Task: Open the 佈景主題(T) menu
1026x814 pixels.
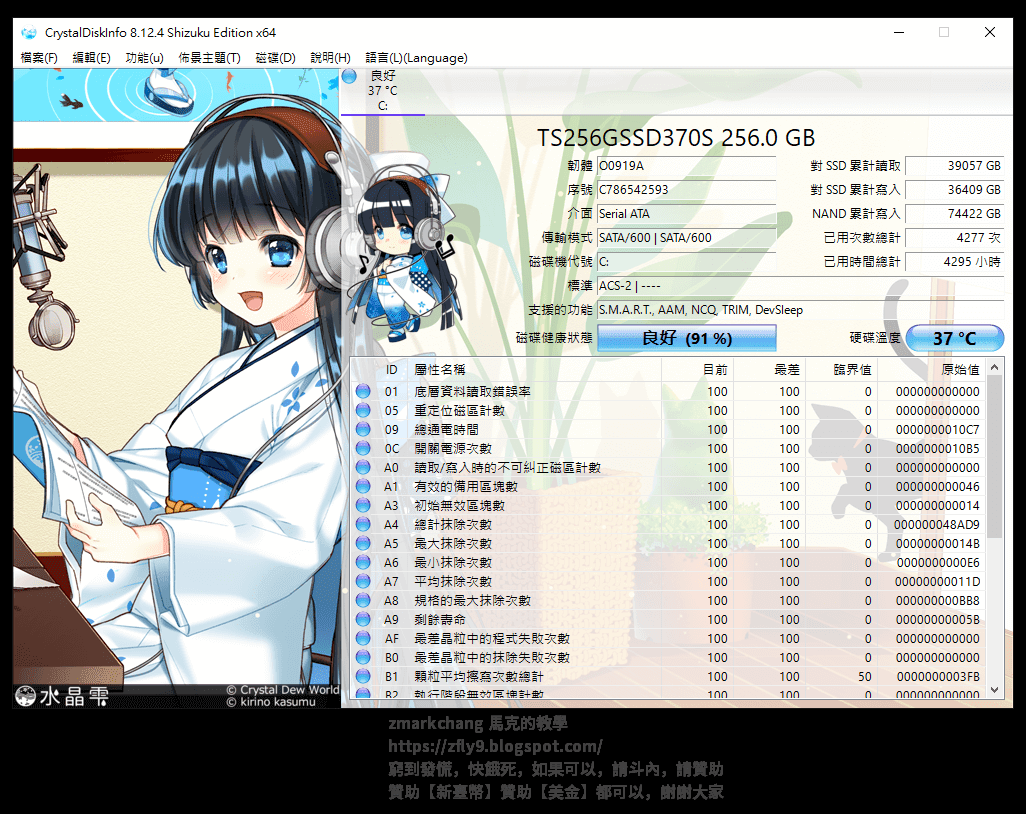Action: click(x=209, y=58)
